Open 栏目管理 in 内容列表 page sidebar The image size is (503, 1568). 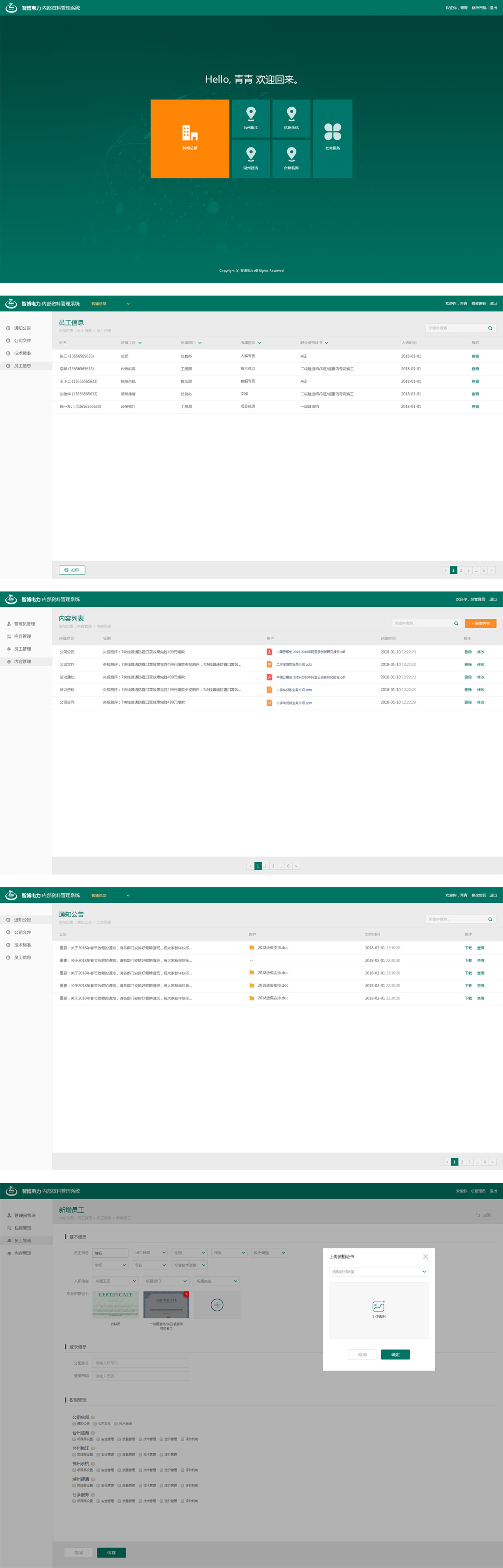(x=23, y=636)
